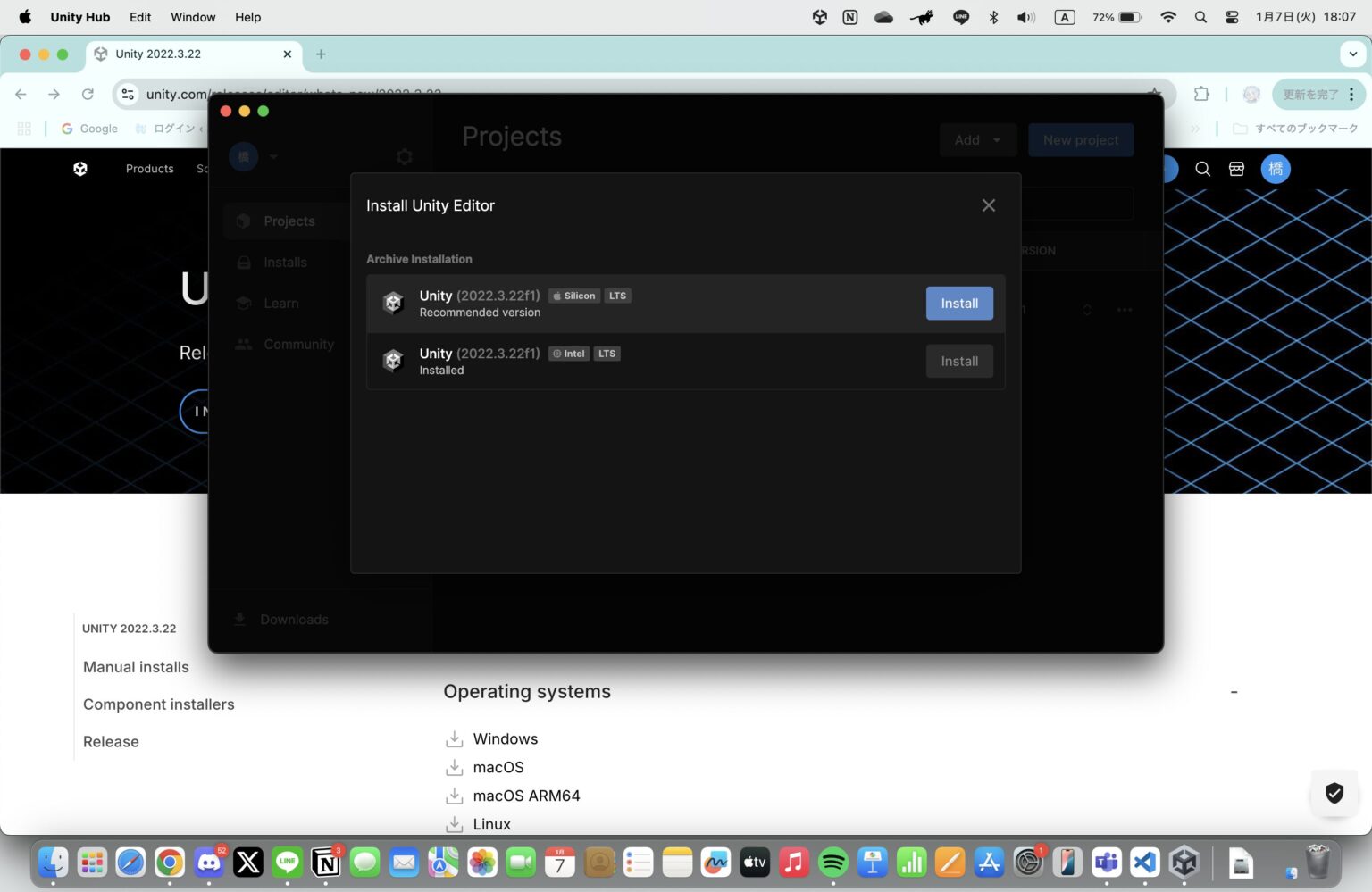This screenshot has width=1372, height=892.
Task: Close the Install Unity Editor dialog
Action: point(988,205)
